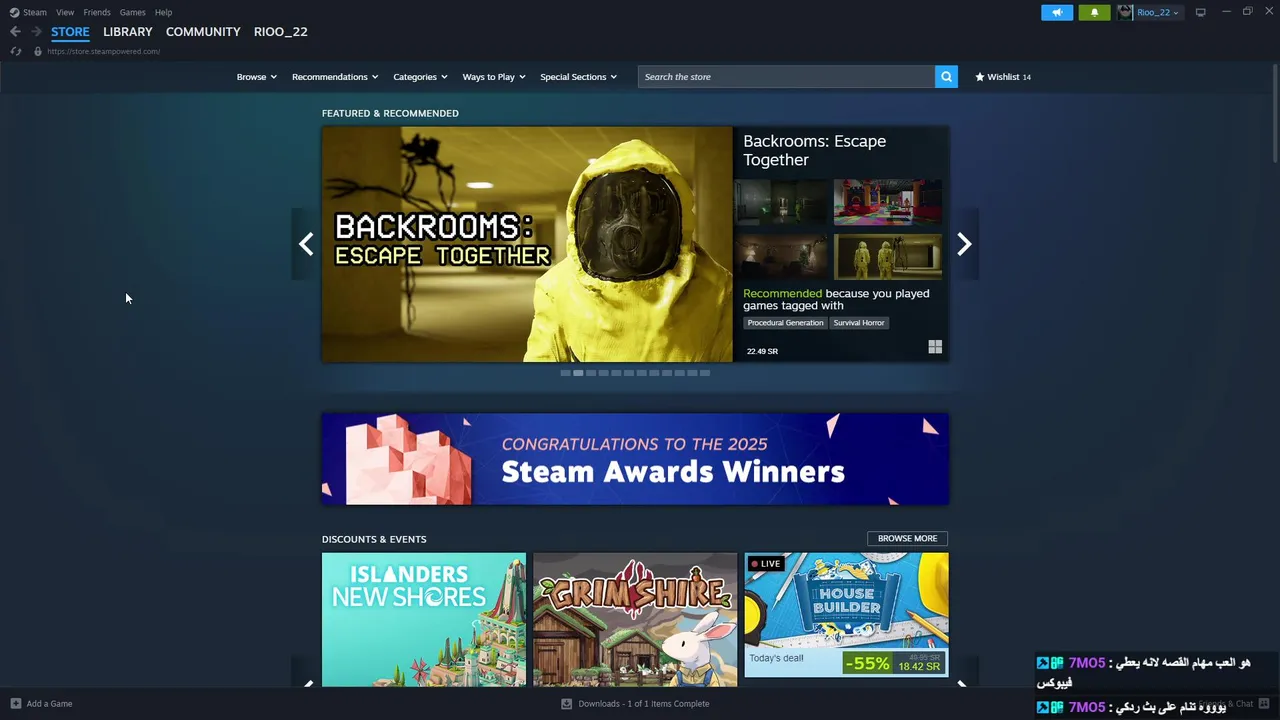The image size is (1280, 720).
Task: Open the Wishlist link
Action: (x=1003, y=77)
